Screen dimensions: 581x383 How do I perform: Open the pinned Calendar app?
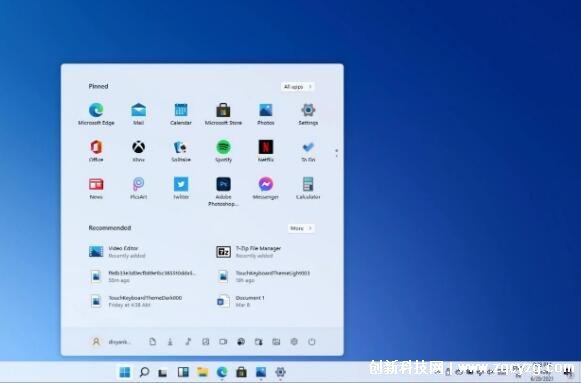click(181, 114)
